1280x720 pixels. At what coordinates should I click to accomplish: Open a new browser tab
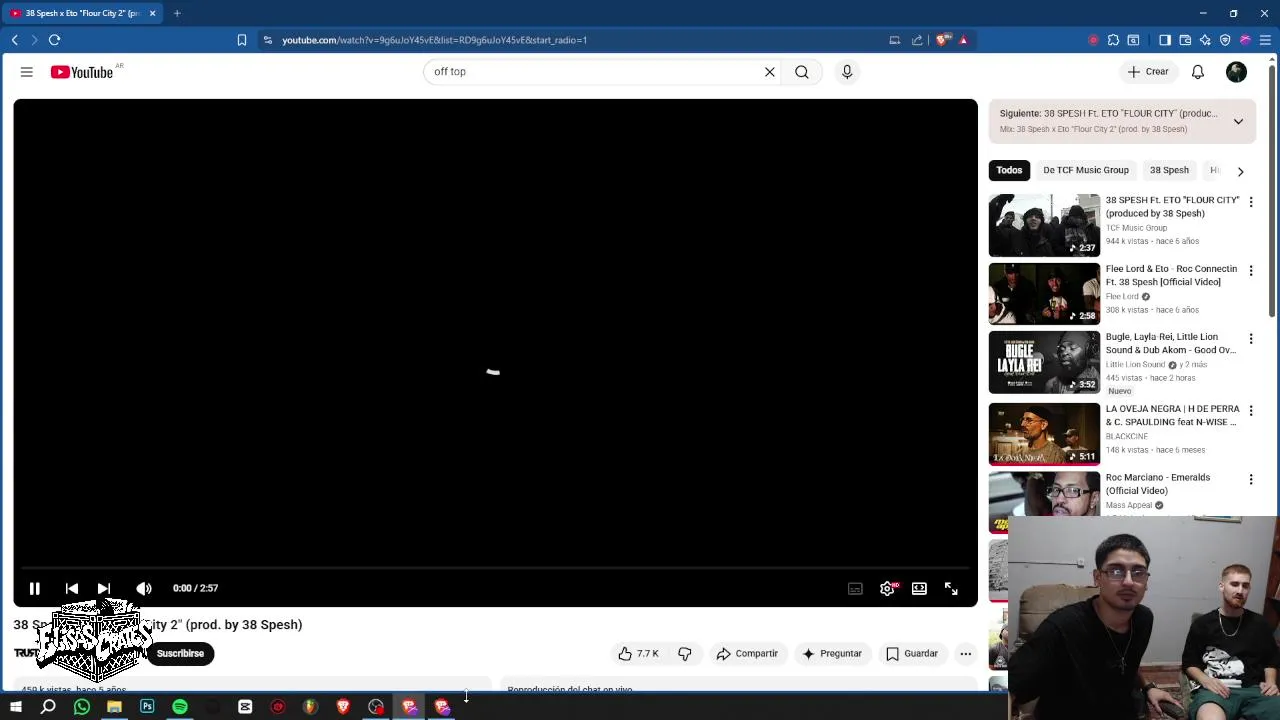pyautogui.click(x=177, y=13)
